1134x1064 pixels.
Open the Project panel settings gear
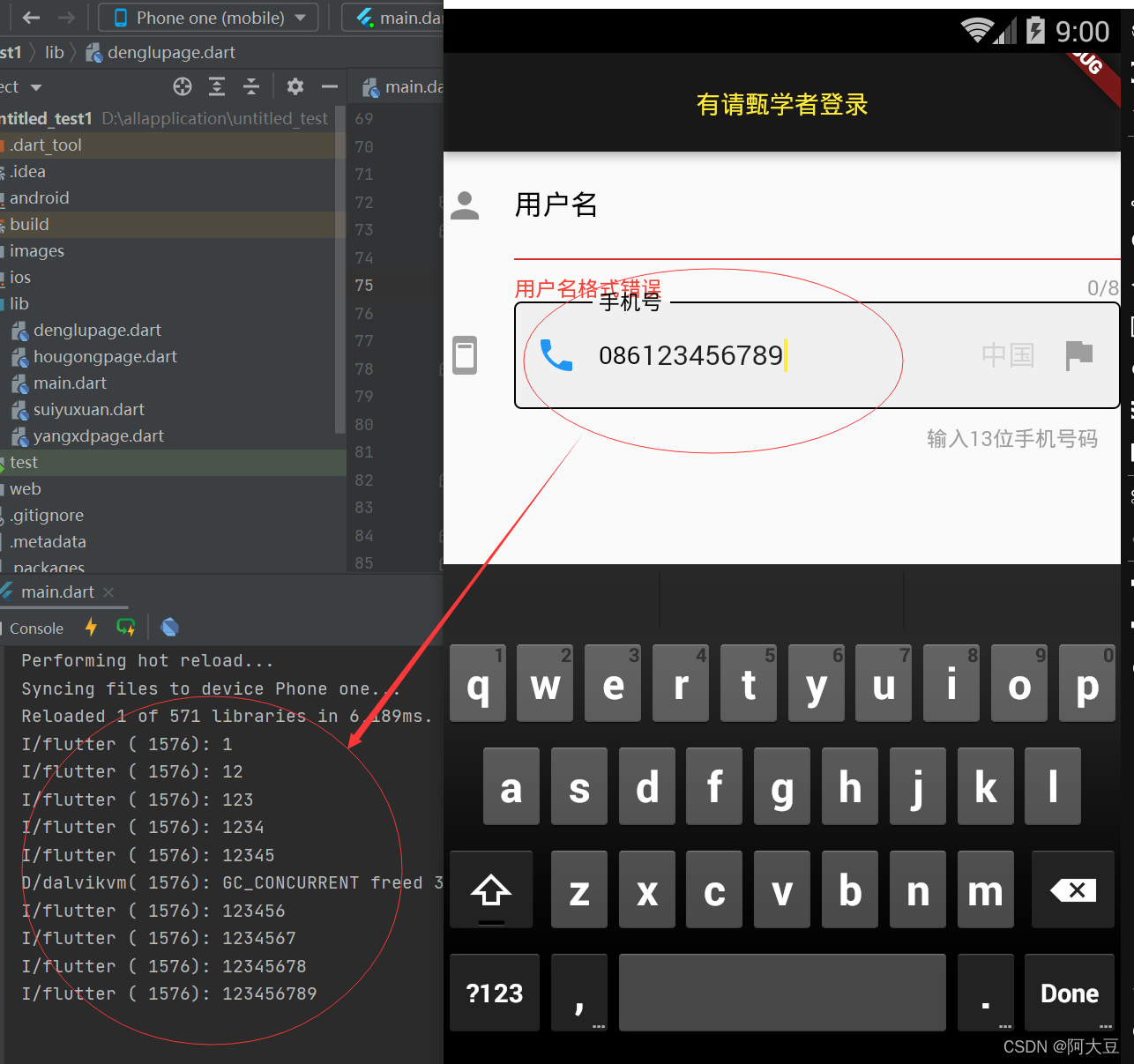295,86
